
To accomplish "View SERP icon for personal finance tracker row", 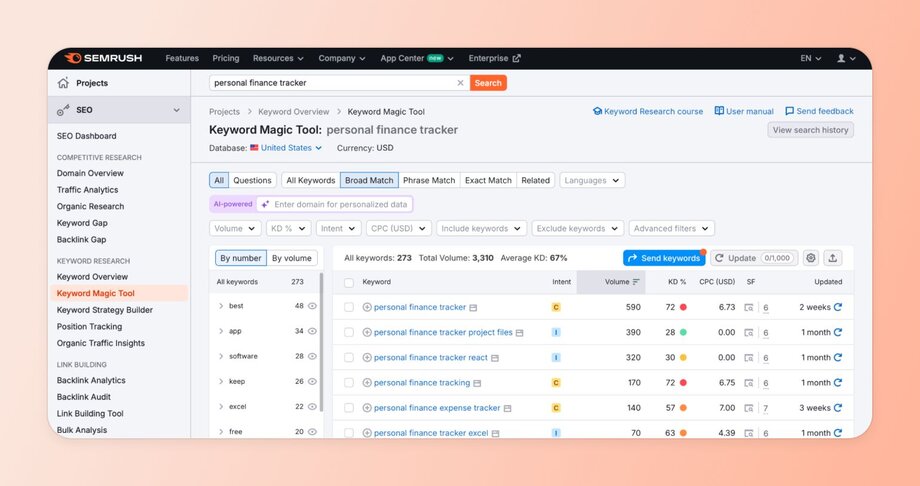I will tap(749, 307).
